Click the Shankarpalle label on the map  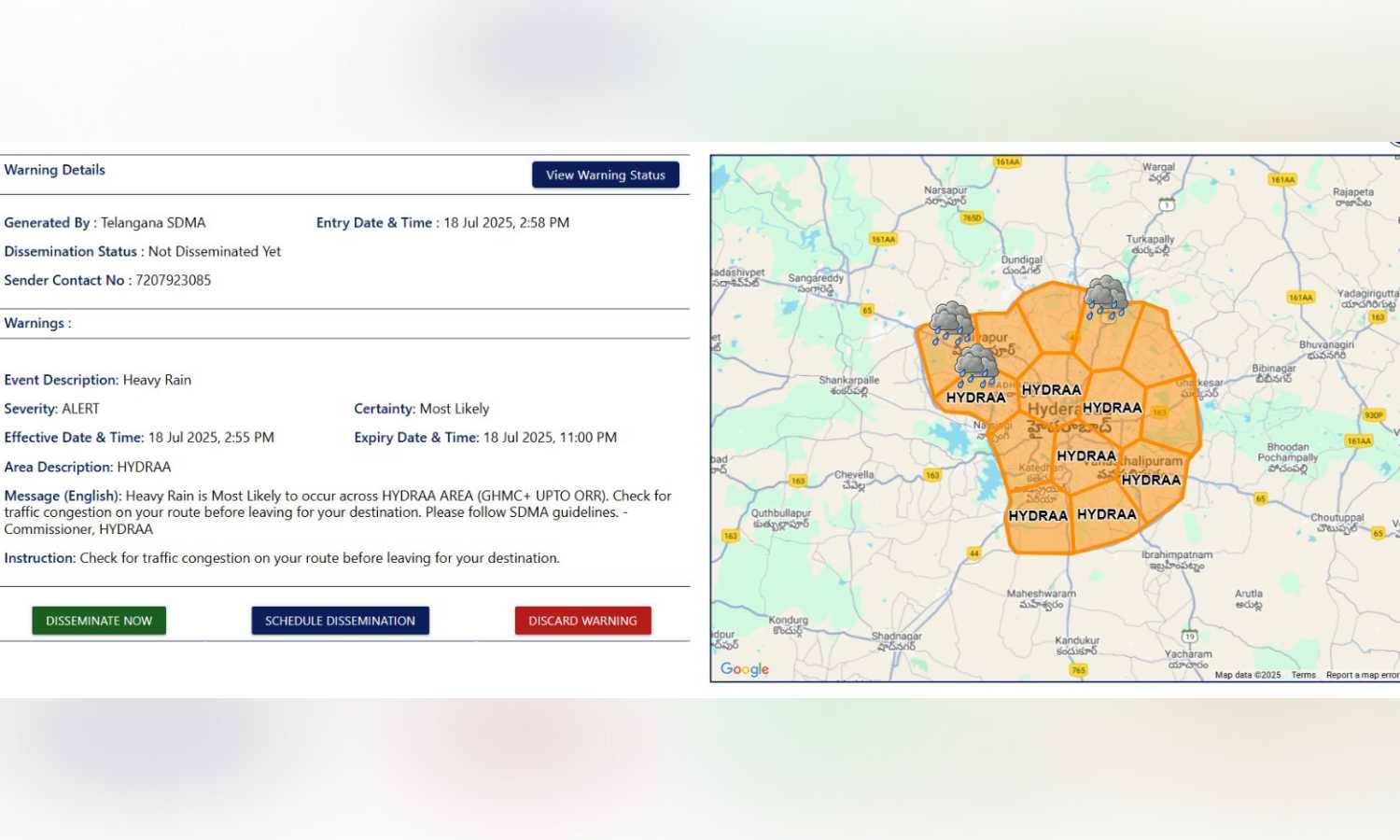coord(848,385)
